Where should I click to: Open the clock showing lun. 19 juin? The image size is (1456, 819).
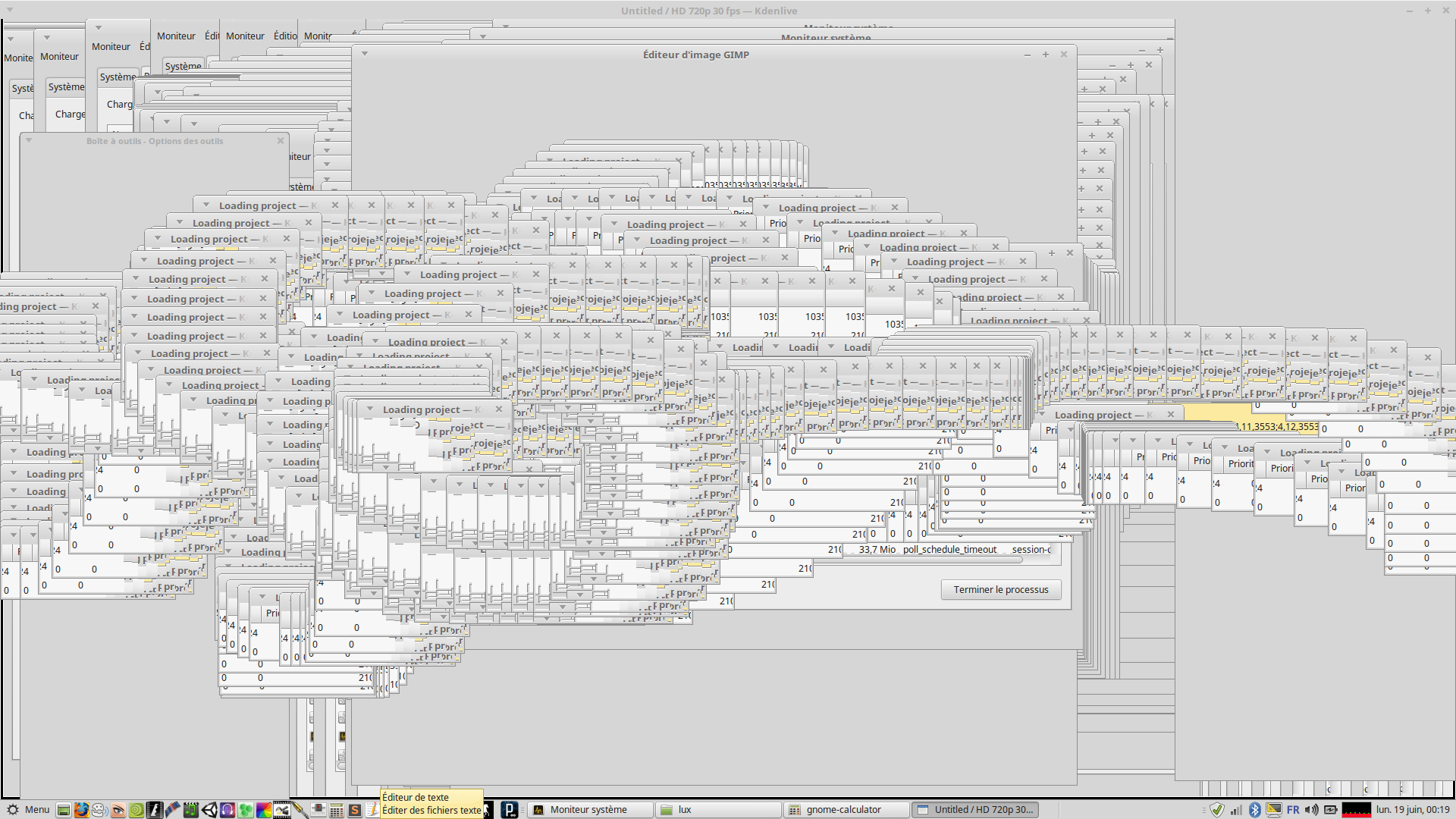pos(1412,810)
